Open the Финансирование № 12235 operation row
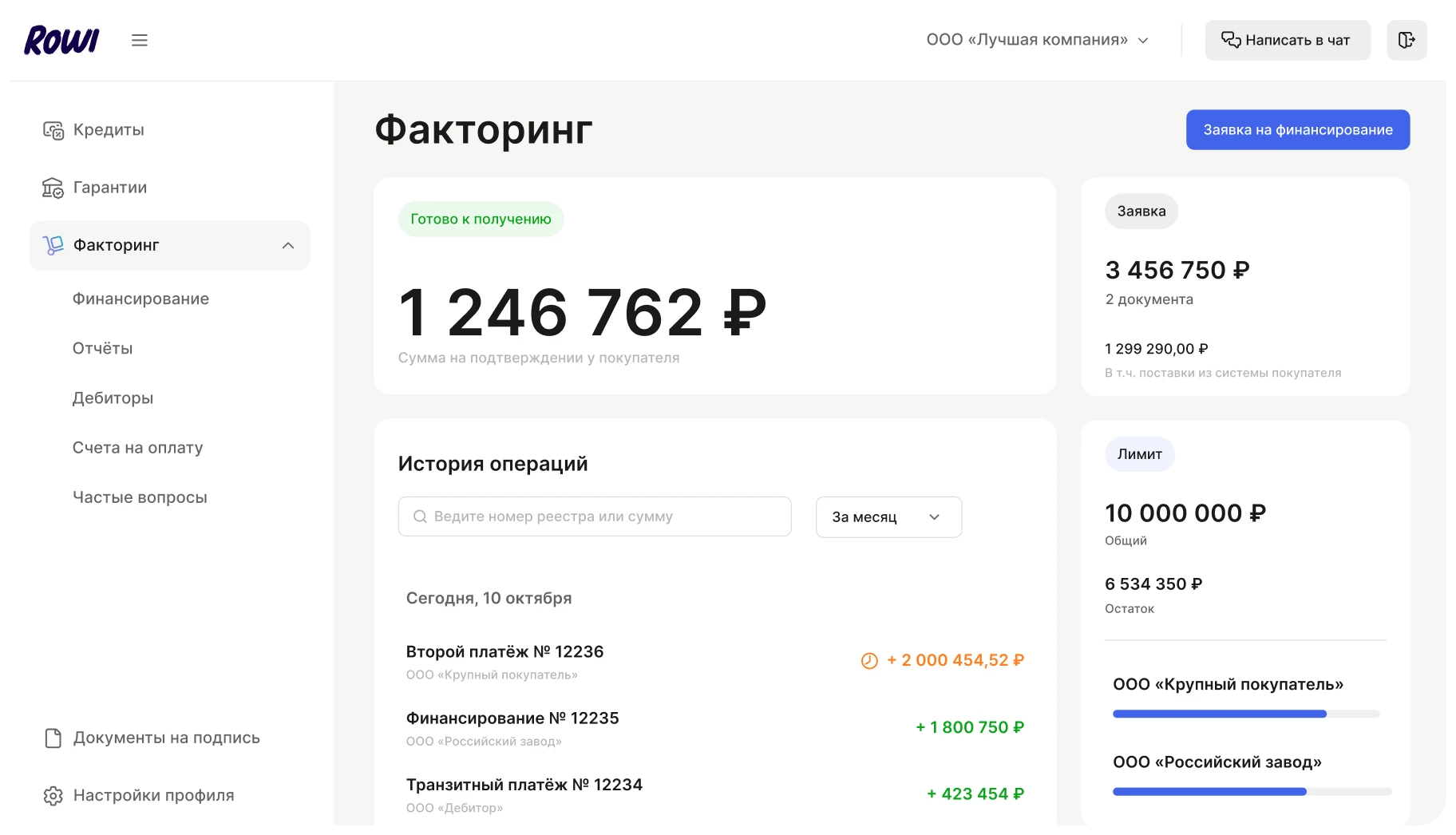 pos(714,728)
